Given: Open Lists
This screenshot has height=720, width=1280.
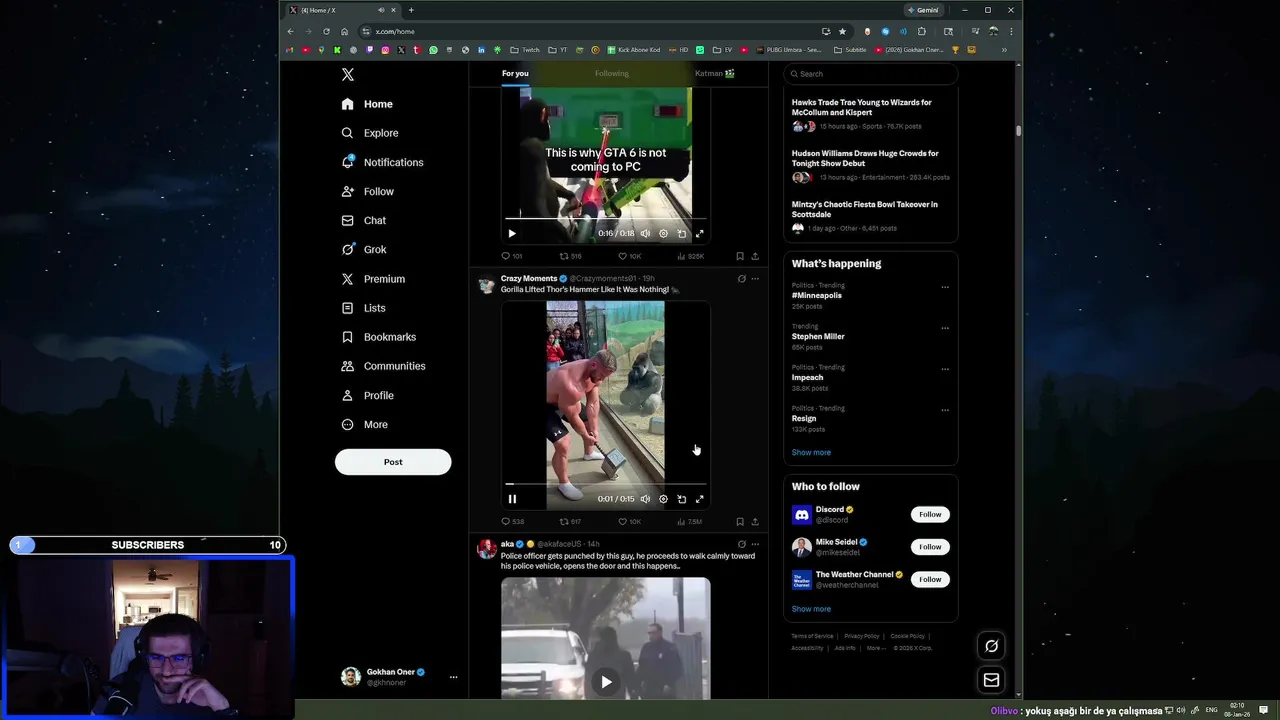Looking at the screenshot, I should click(x=363, y=308).
